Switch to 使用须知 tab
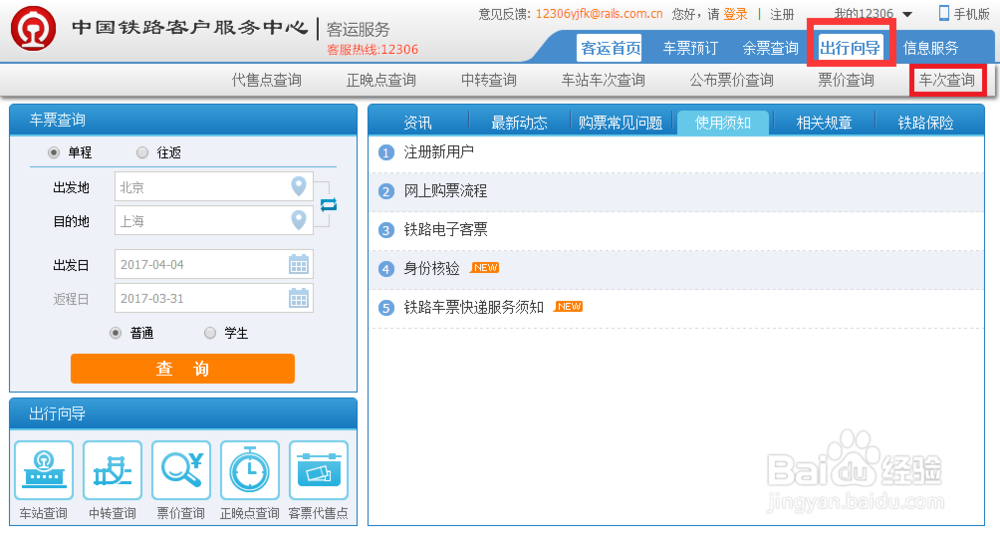Image resolution: width=1000 pixels, height=536 pixels. point(723,123)
